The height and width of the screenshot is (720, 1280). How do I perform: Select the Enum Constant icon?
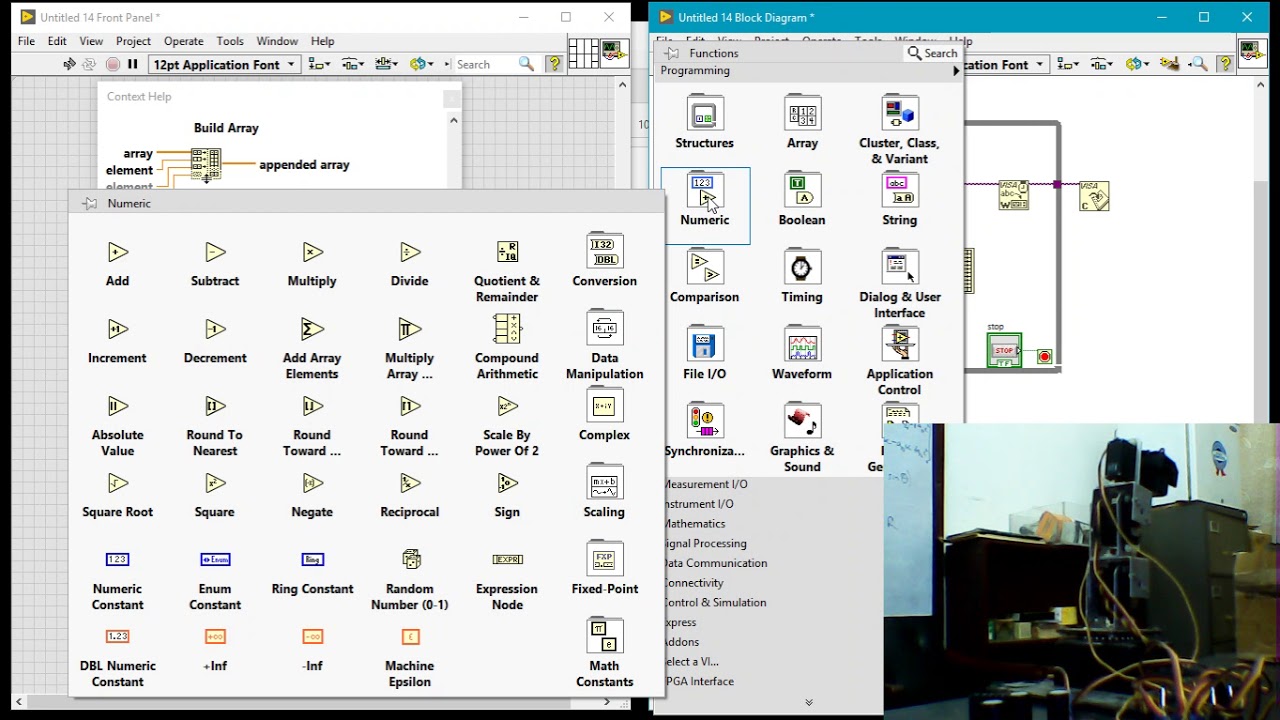click(x=215, y=560)
